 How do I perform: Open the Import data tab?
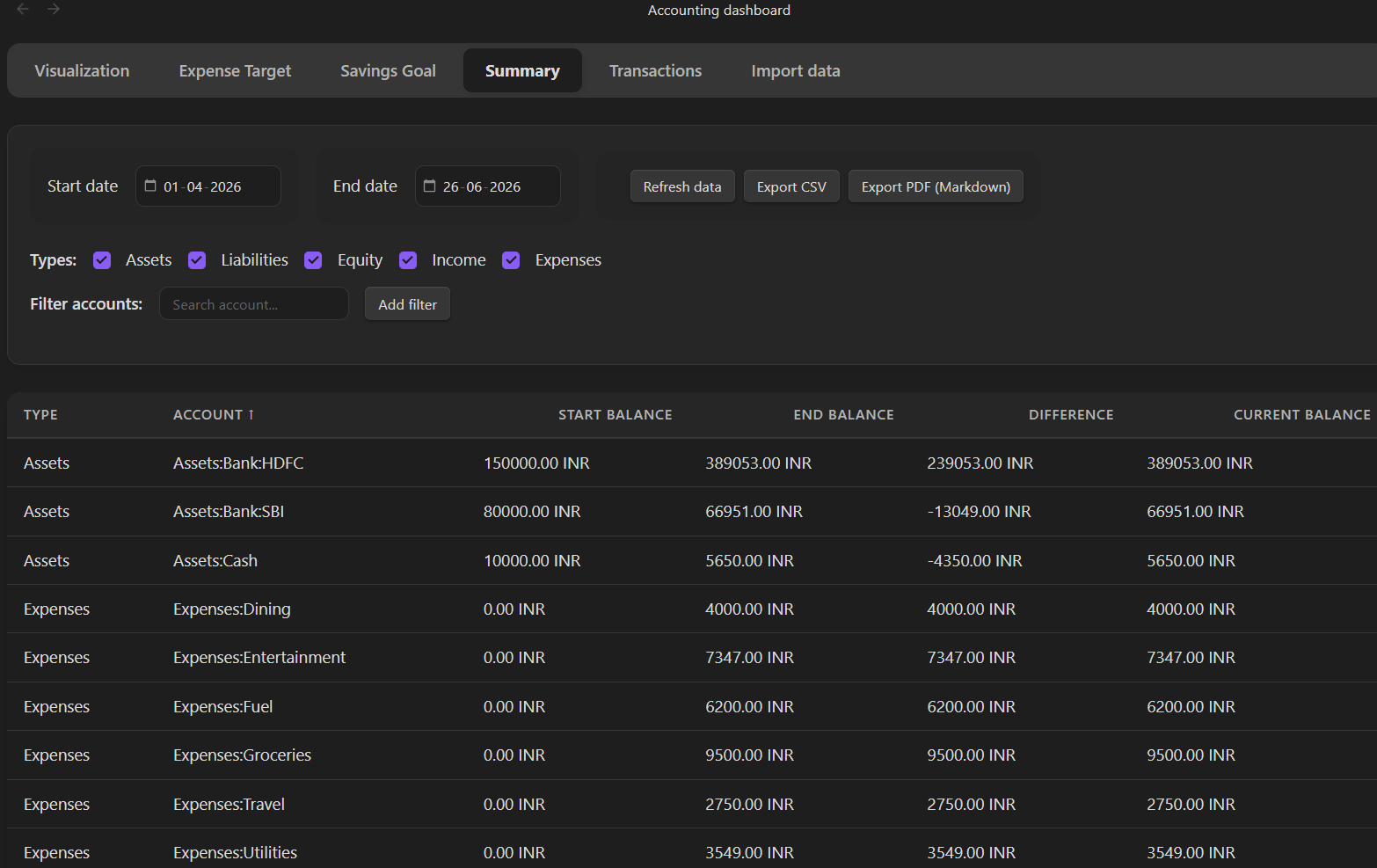coord(796,71)
